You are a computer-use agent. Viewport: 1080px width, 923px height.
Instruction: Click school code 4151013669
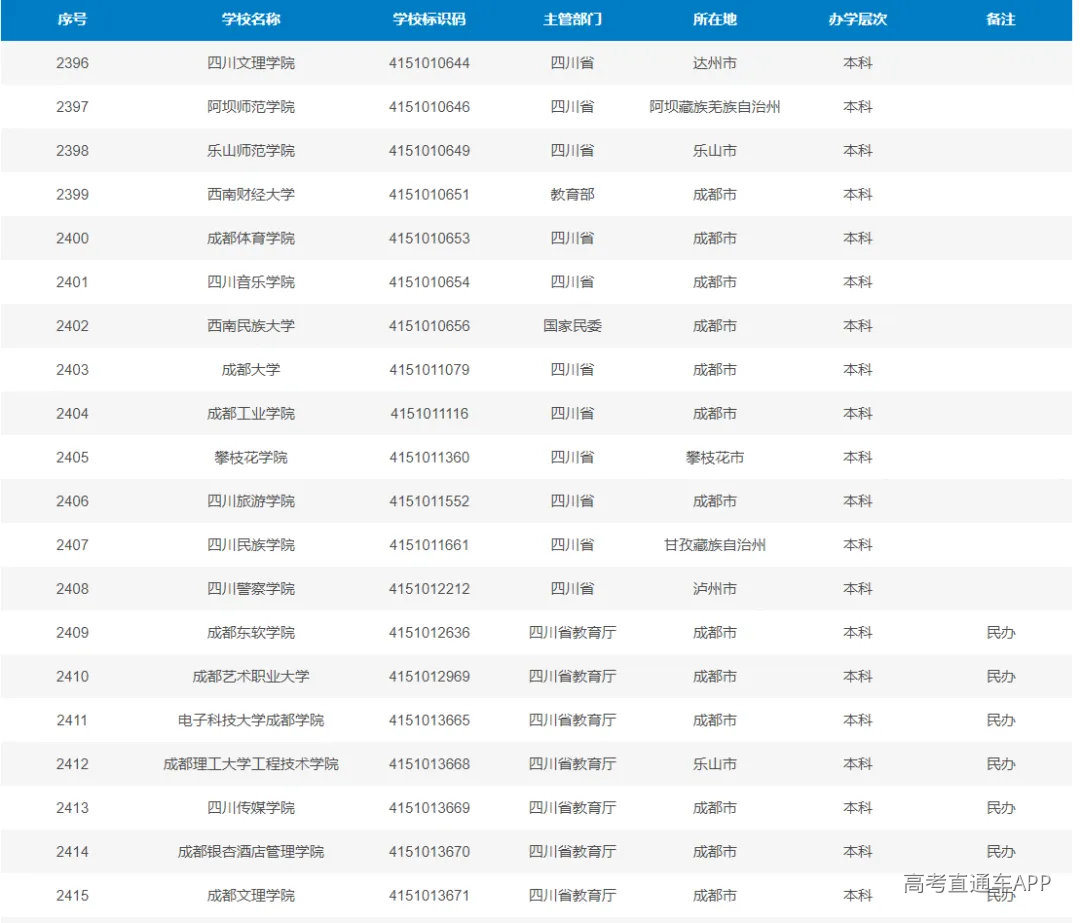[429, 808]
